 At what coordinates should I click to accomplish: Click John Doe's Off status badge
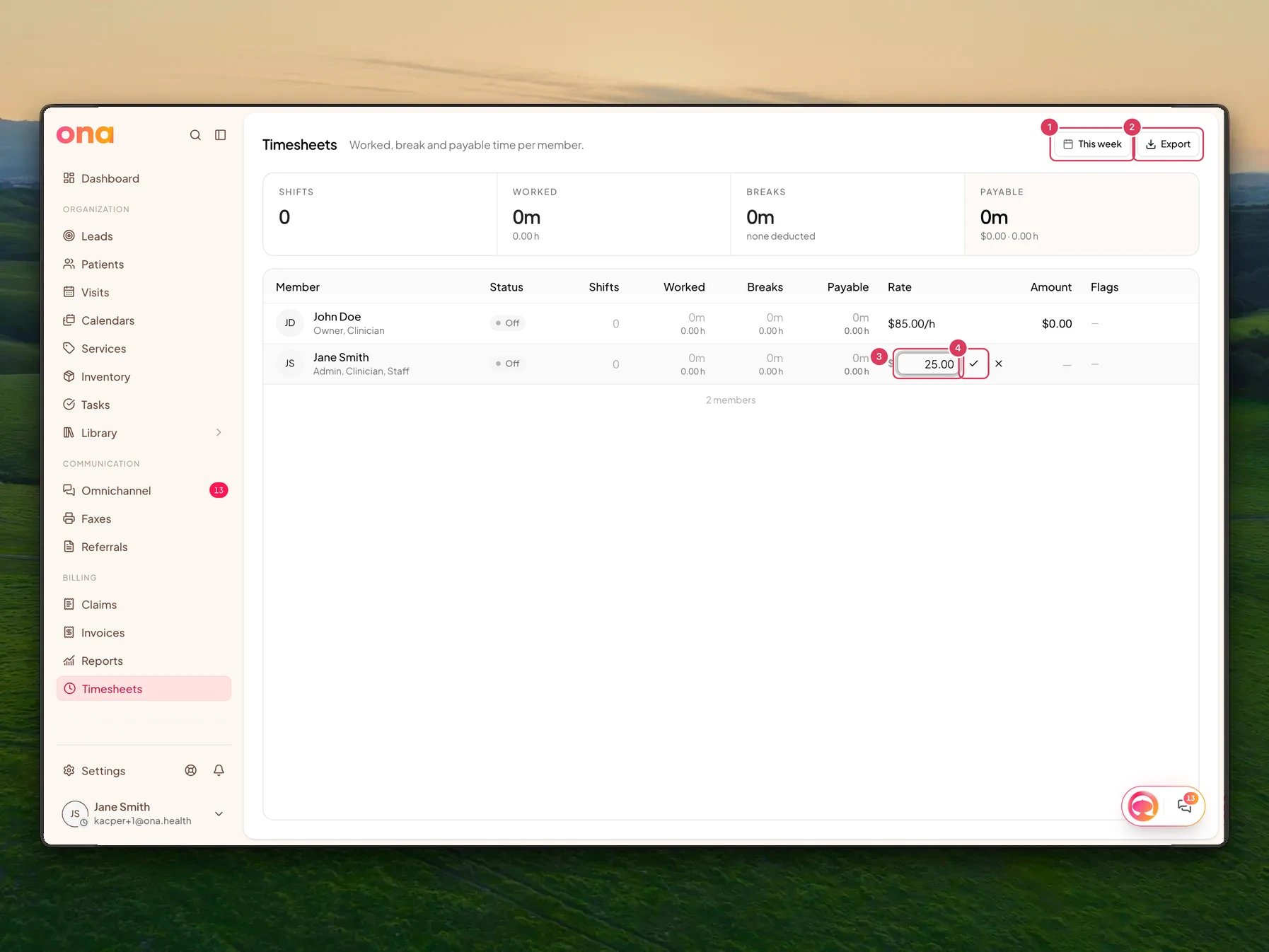[x=507, y=323]
